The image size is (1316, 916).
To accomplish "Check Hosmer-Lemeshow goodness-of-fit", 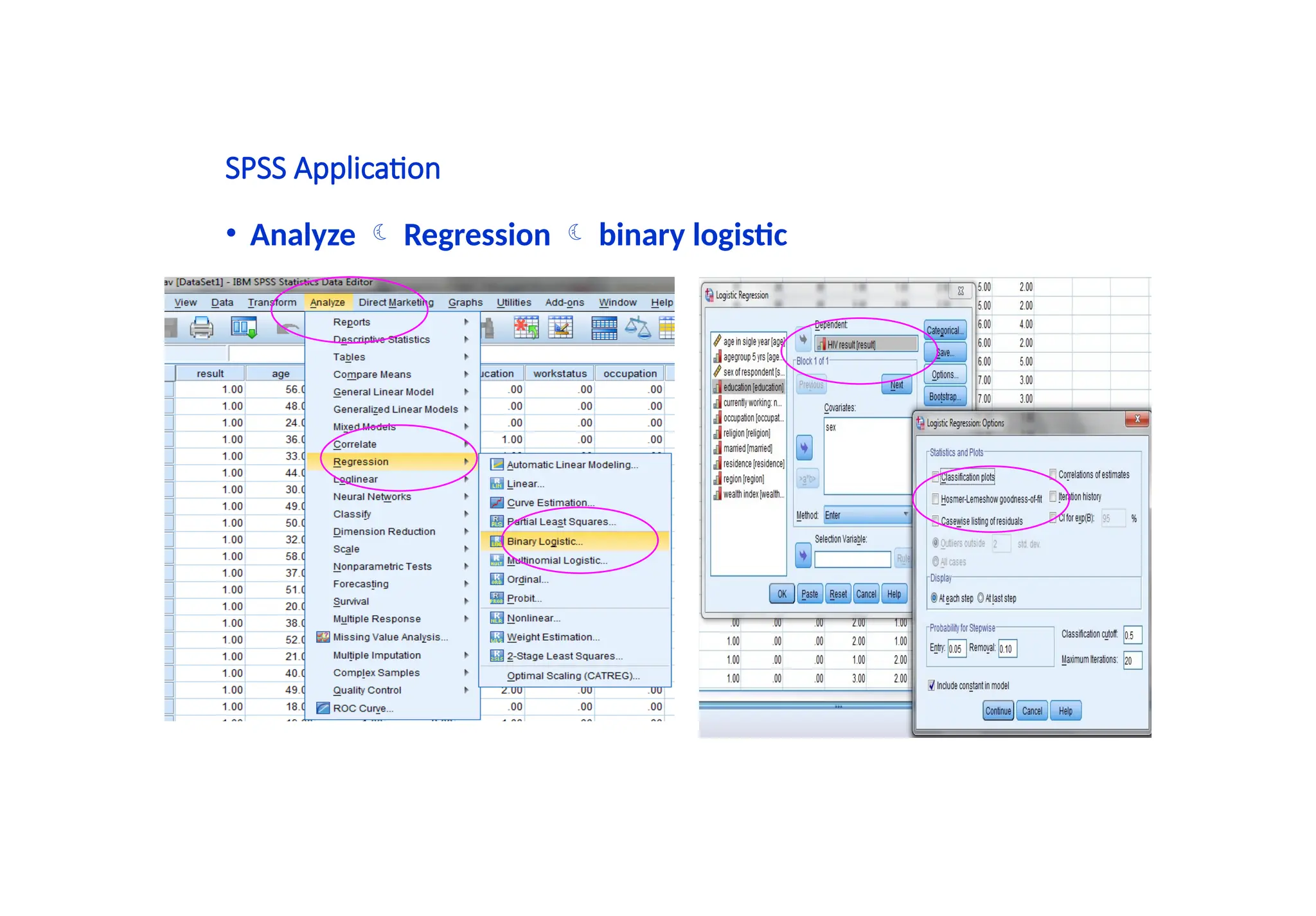I will tap(936, 499).
